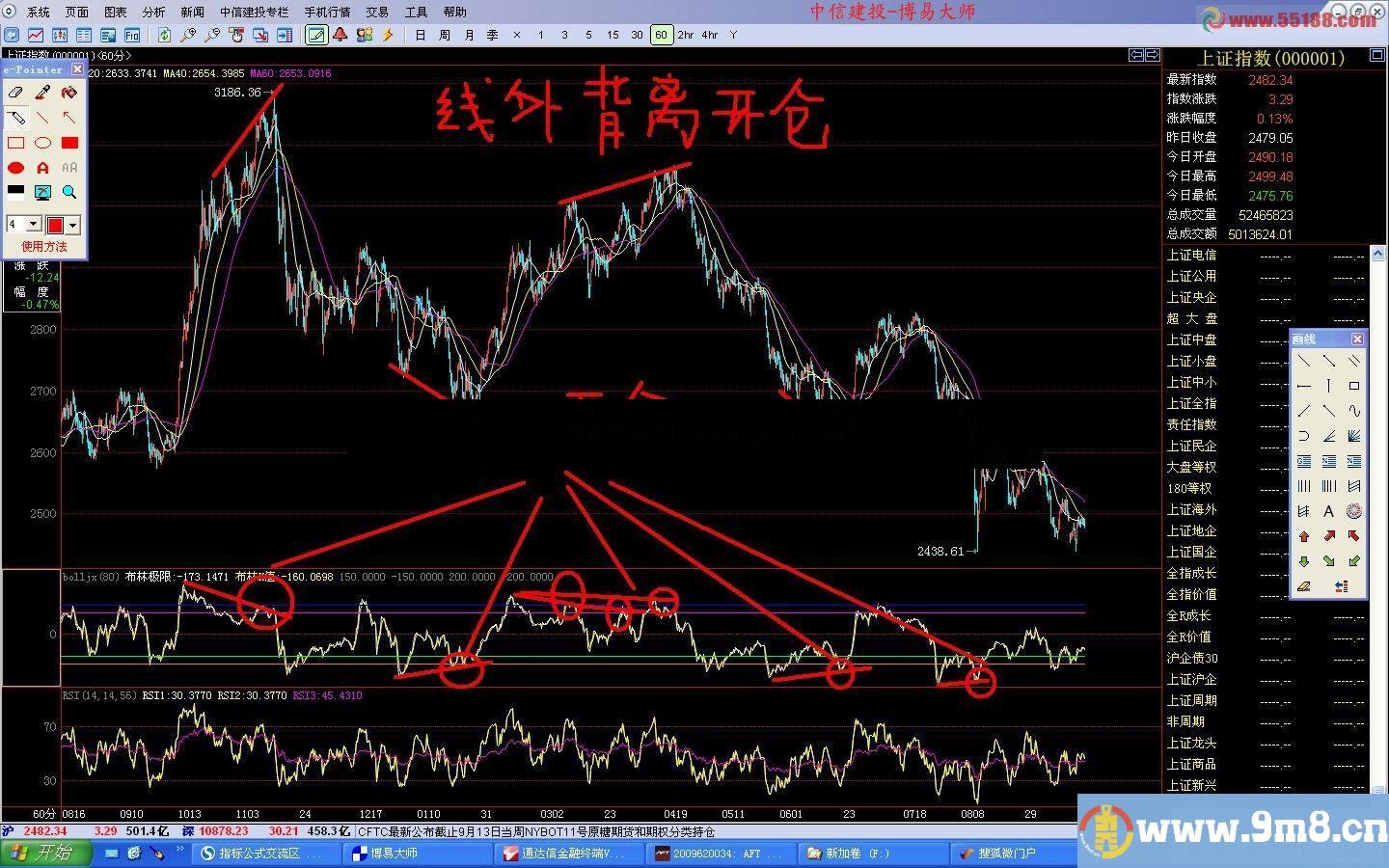Select the 4hr period
1389x868 pixels.
710,35
